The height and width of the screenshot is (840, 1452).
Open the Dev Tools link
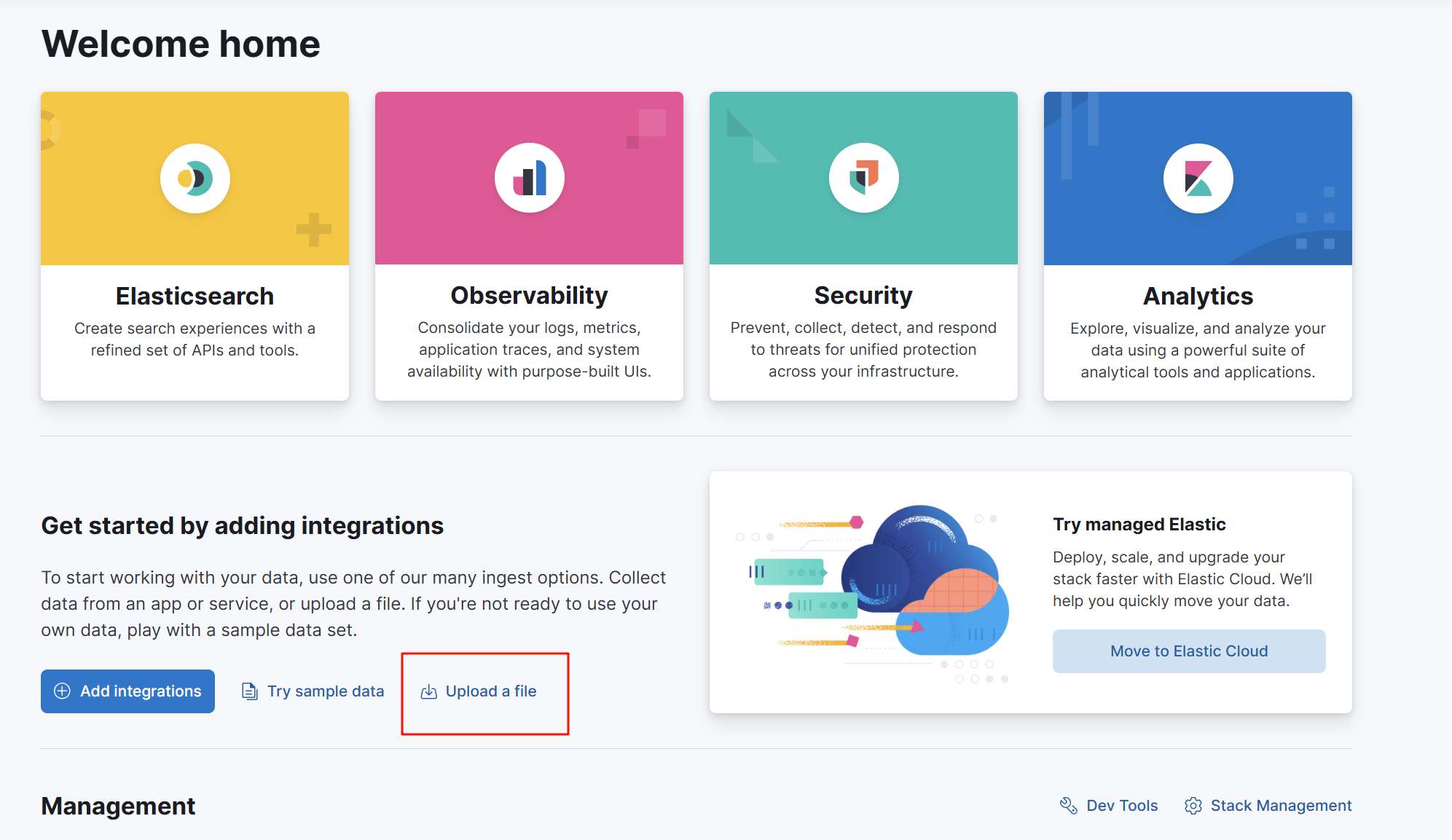(x=1121, y=805)
